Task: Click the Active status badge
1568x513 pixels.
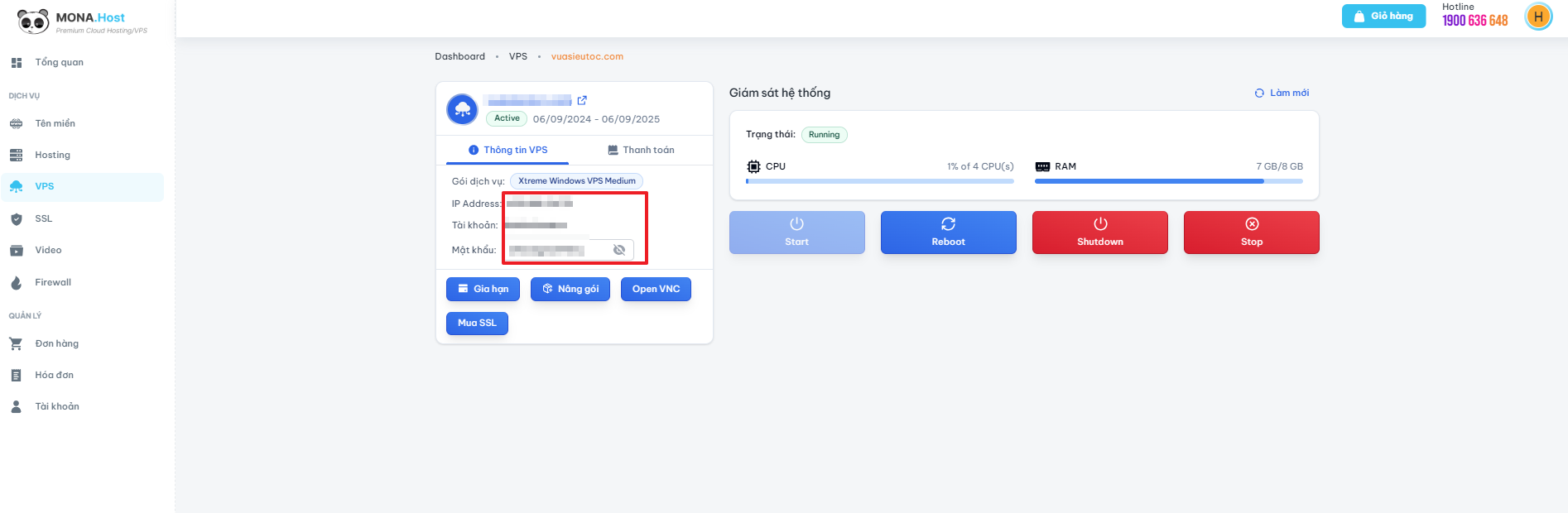Action: tap(507, 118)
